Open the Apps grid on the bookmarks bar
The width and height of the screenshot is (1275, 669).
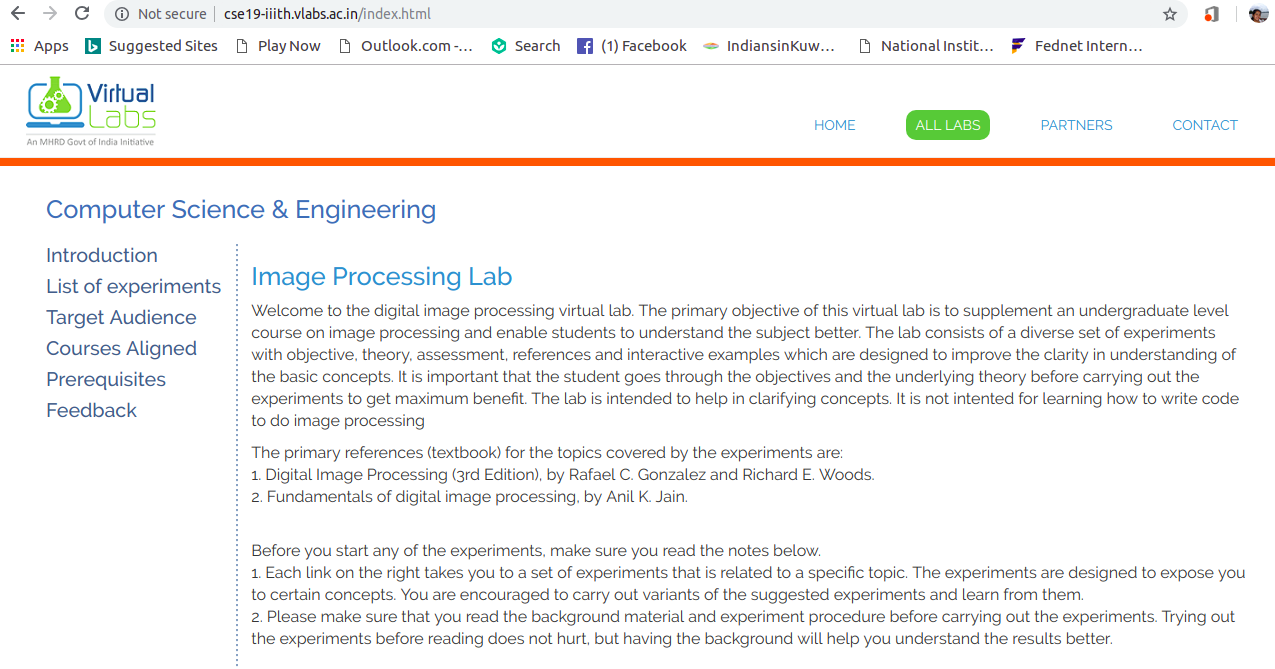[x=17, y=45]
